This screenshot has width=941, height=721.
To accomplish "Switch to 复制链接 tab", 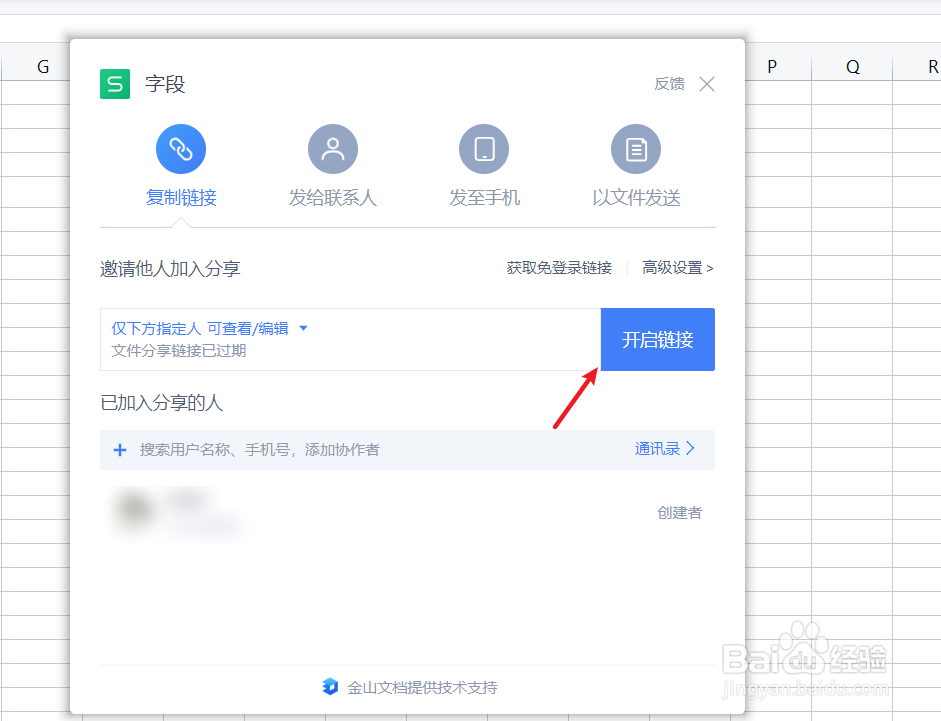I will (181, 198).
